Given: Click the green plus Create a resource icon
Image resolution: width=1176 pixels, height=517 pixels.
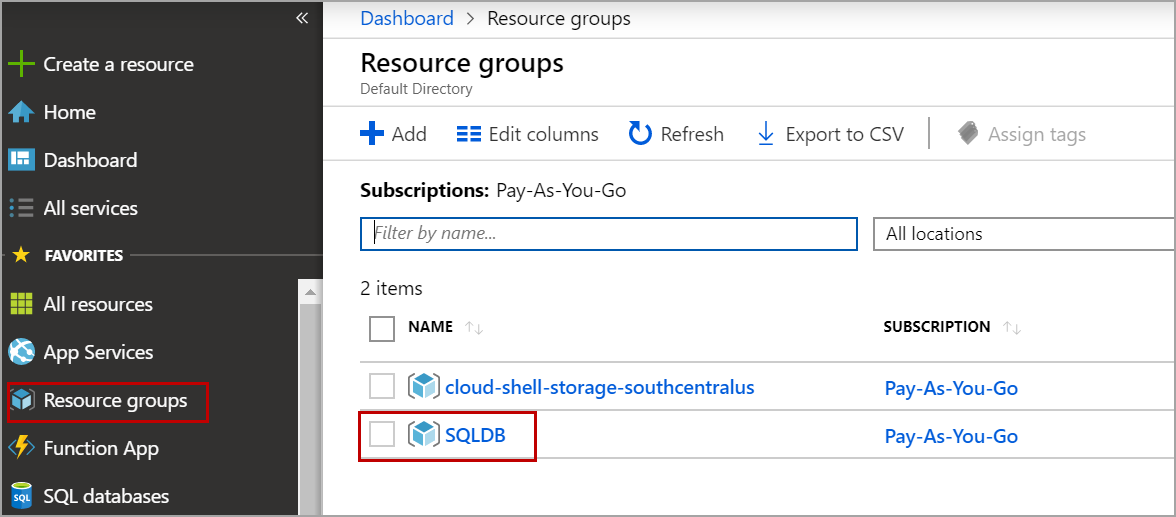Looking at the screenshot, I should tap(21, 65).
